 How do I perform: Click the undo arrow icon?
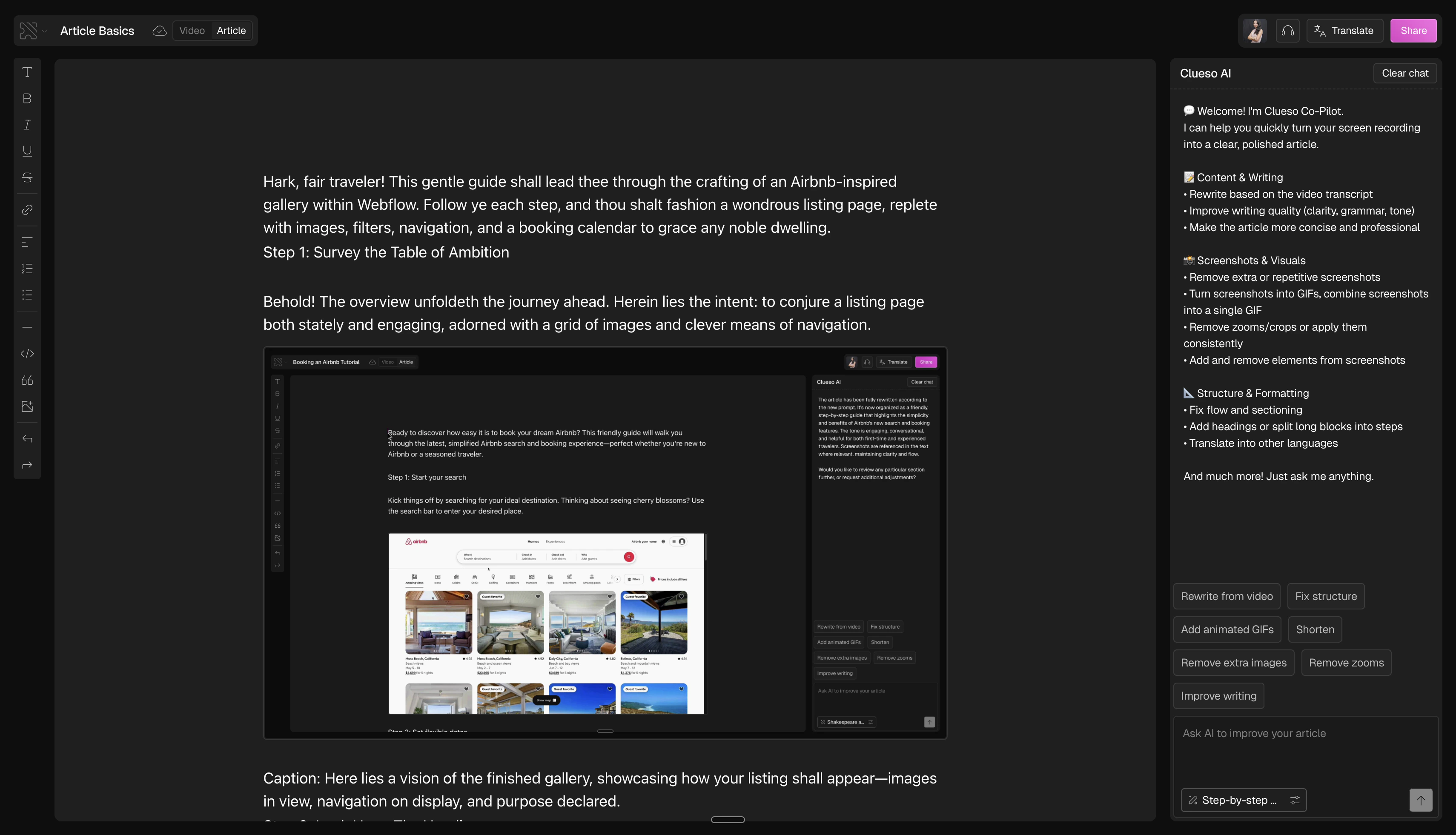[x=27, y=439]
